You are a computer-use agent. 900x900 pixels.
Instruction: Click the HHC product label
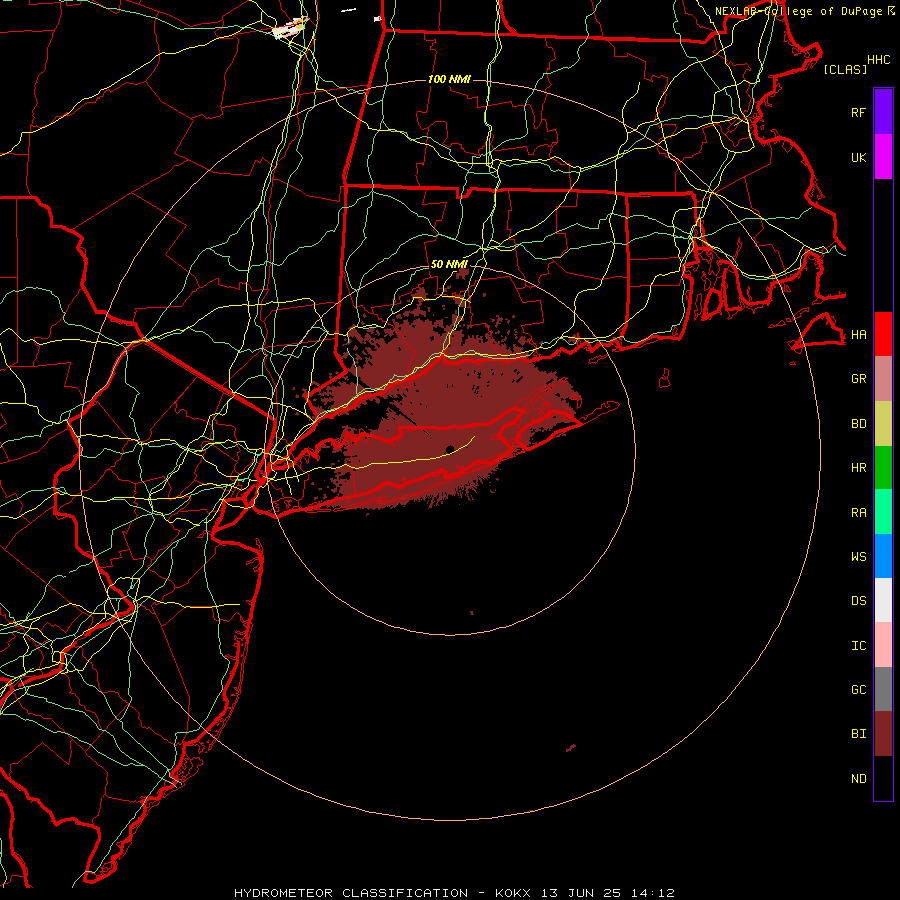click(x=878, y=60)
